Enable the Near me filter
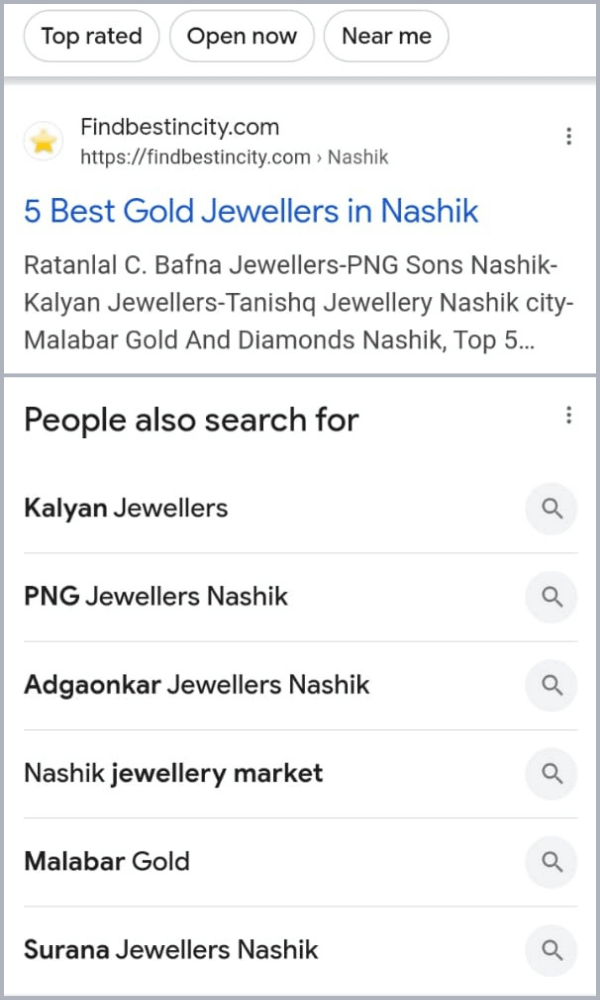Viewport: 600px width, 1000px height. coord(386,36)
